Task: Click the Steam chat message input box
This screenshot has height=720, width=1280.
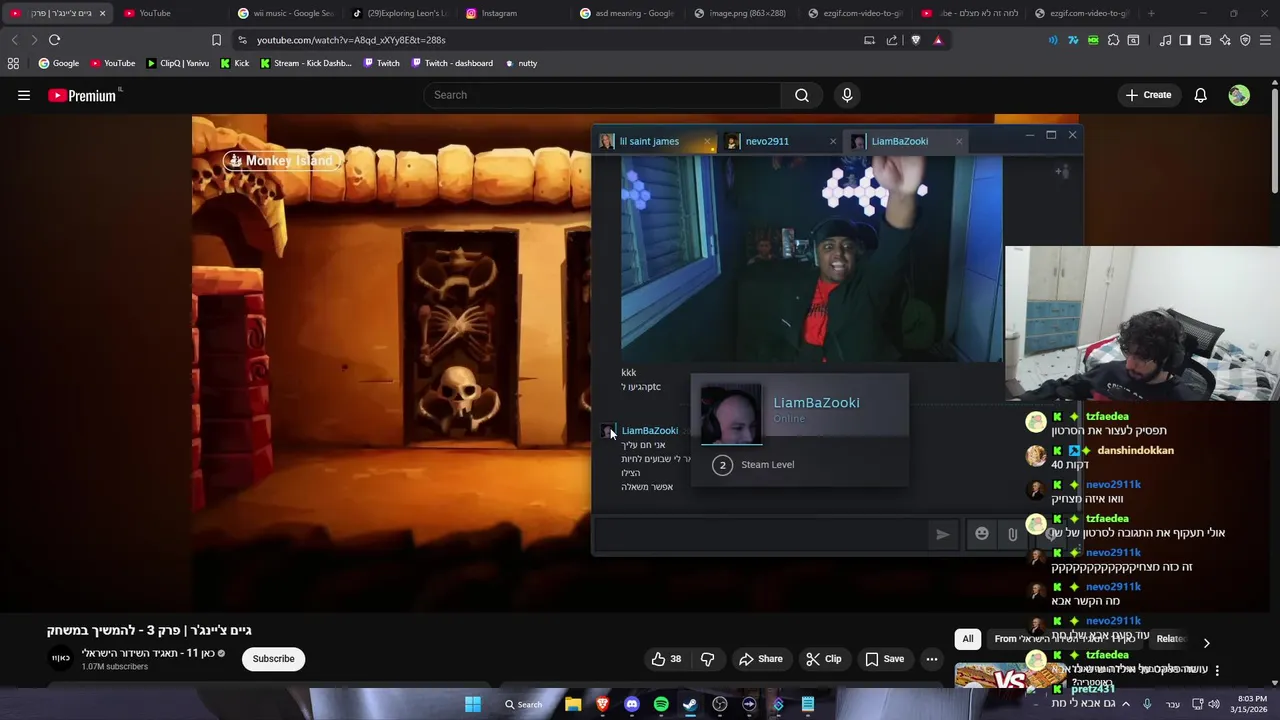Action: coord(762,534)
